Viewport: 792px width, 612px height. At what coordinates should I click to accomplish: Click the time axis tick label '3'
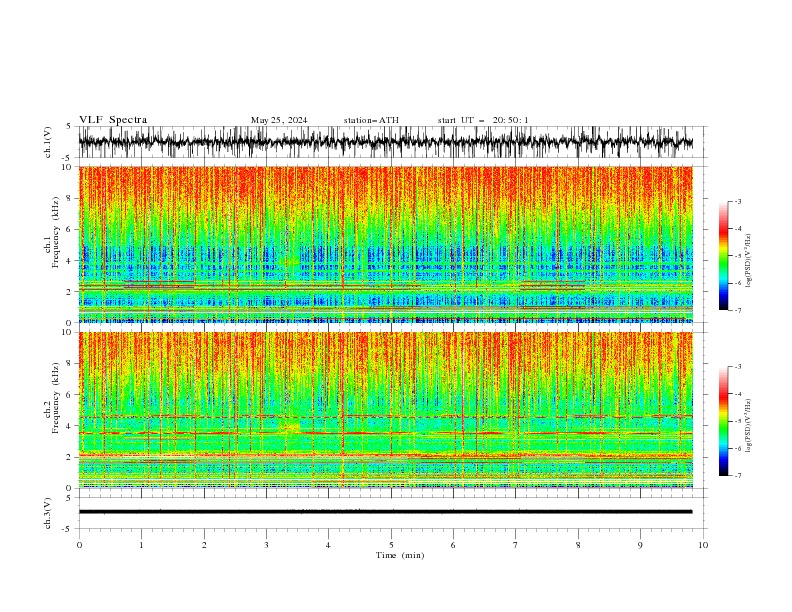point(266,545)
